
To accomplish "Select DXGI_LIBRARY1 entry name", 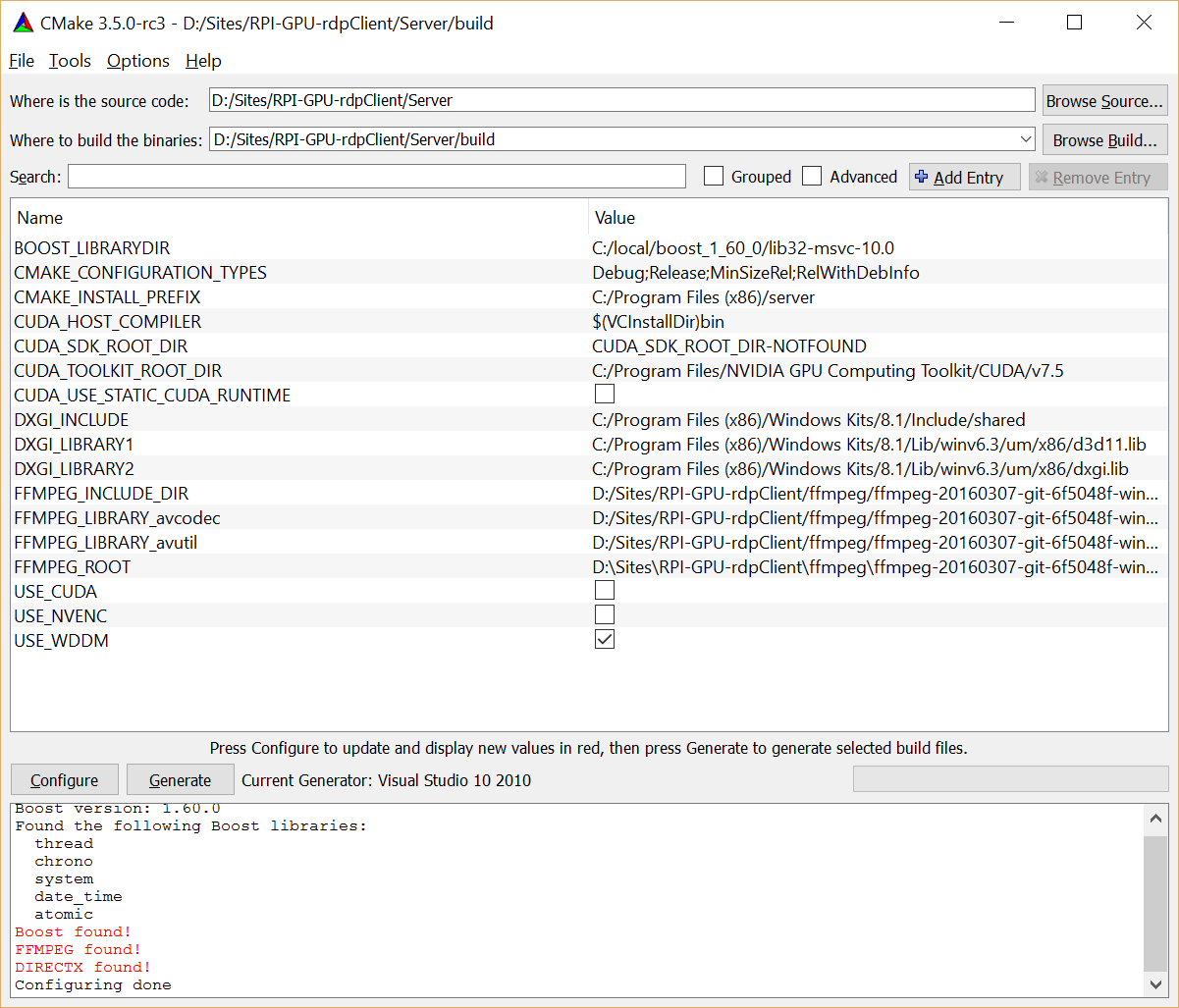I will [74, 445].
